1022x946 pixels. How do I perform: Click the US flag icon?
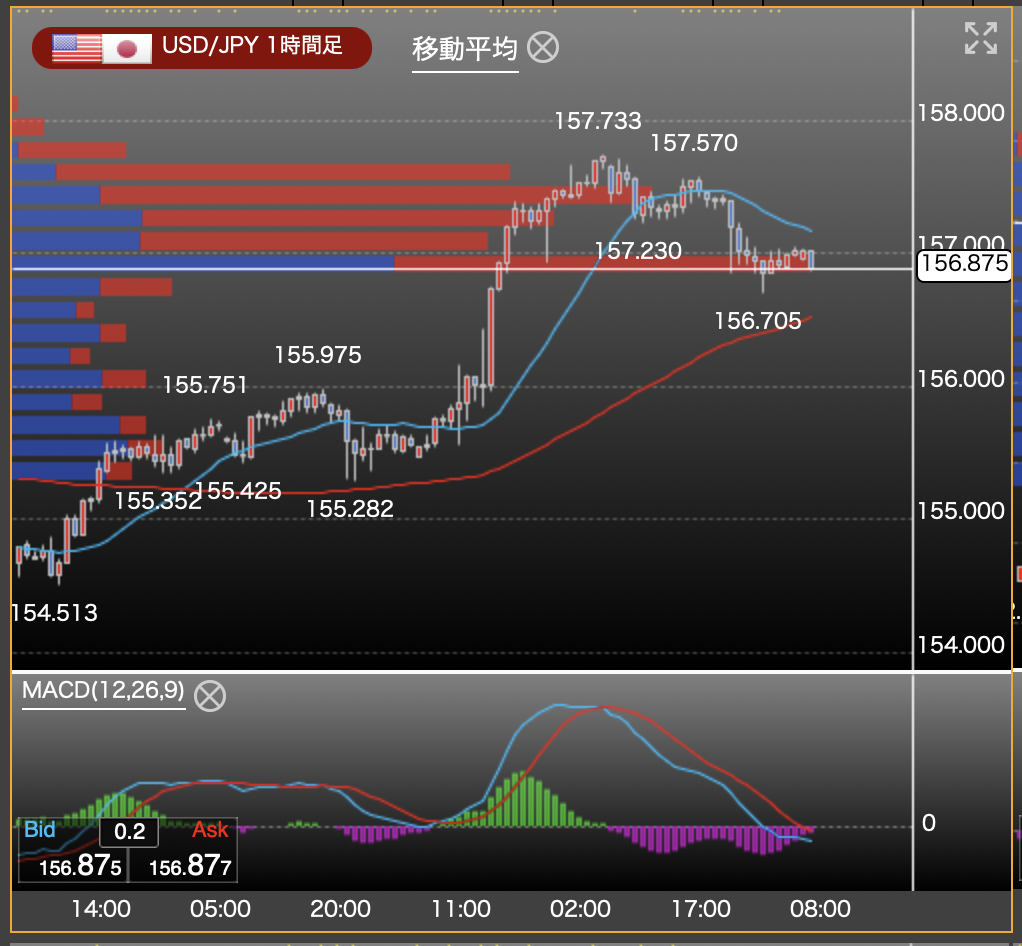pos(77,48)
